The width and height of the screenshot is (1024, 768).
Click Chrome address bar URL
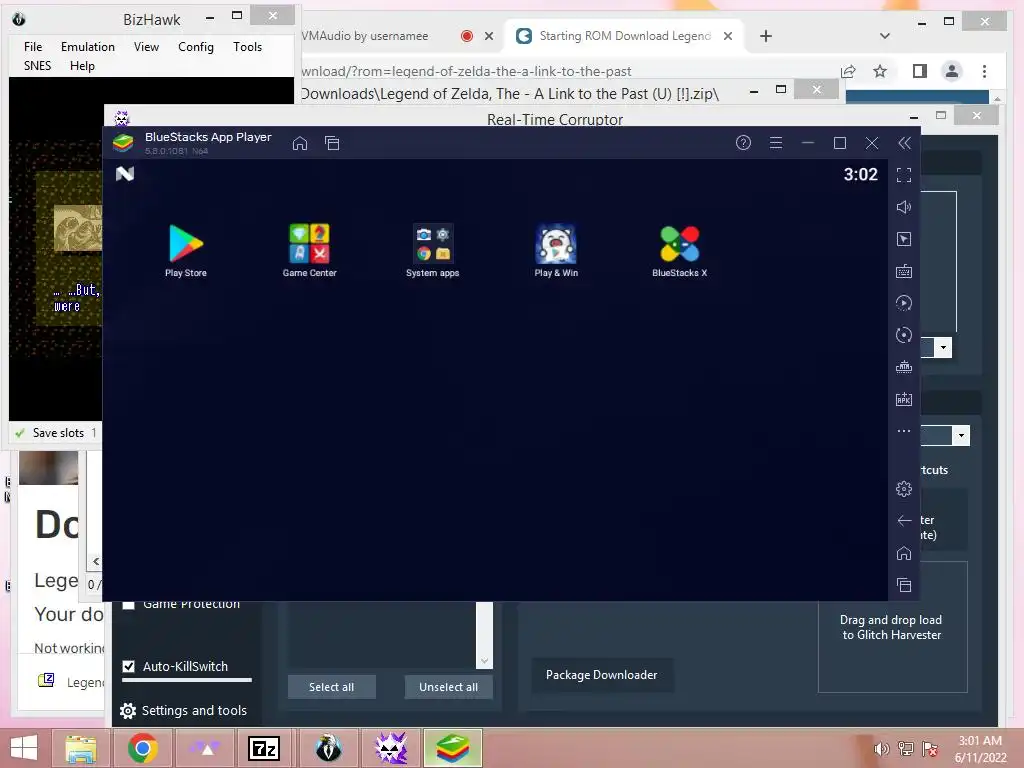pyautogui.click(x=466, y=71)
